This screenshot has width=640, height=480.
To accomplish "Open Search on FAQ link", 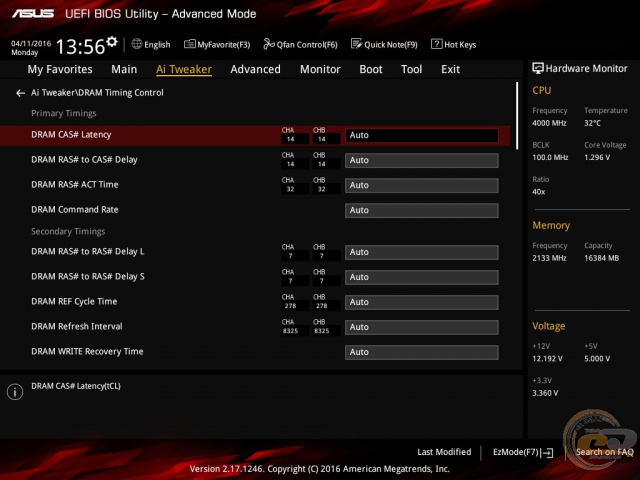I will 604,452.
